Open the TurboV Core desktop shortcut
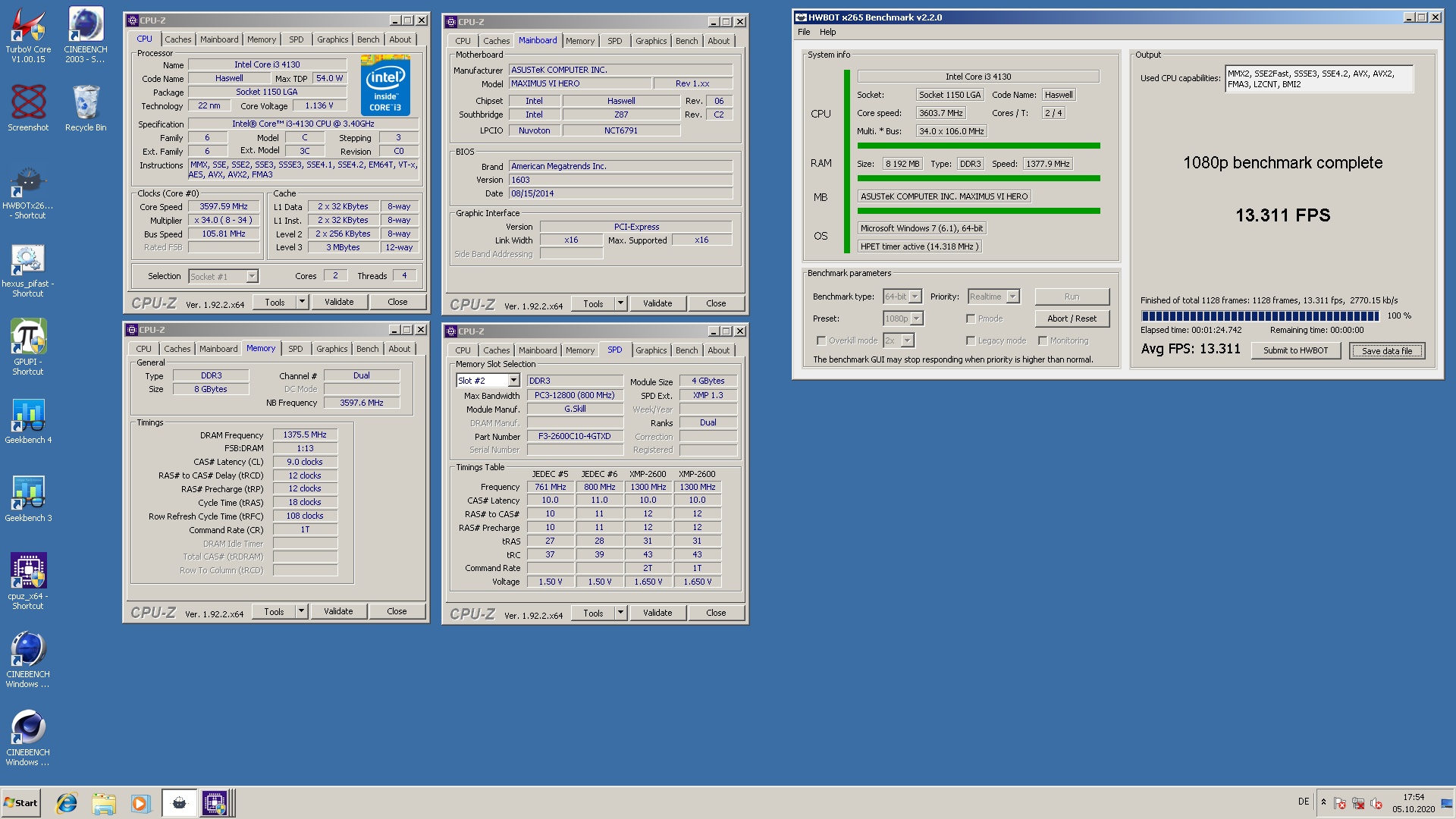1456x819 pixels. [28, 34]
